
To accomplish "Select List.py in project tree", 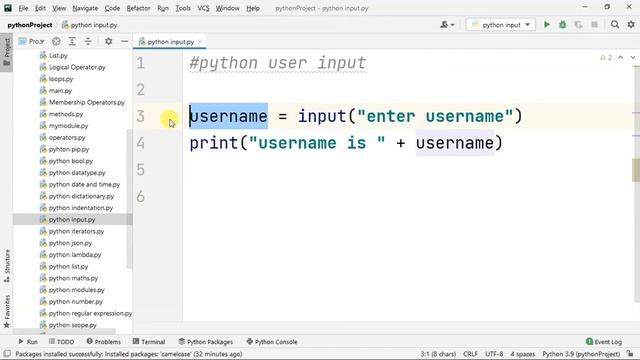I will (58, 56).
